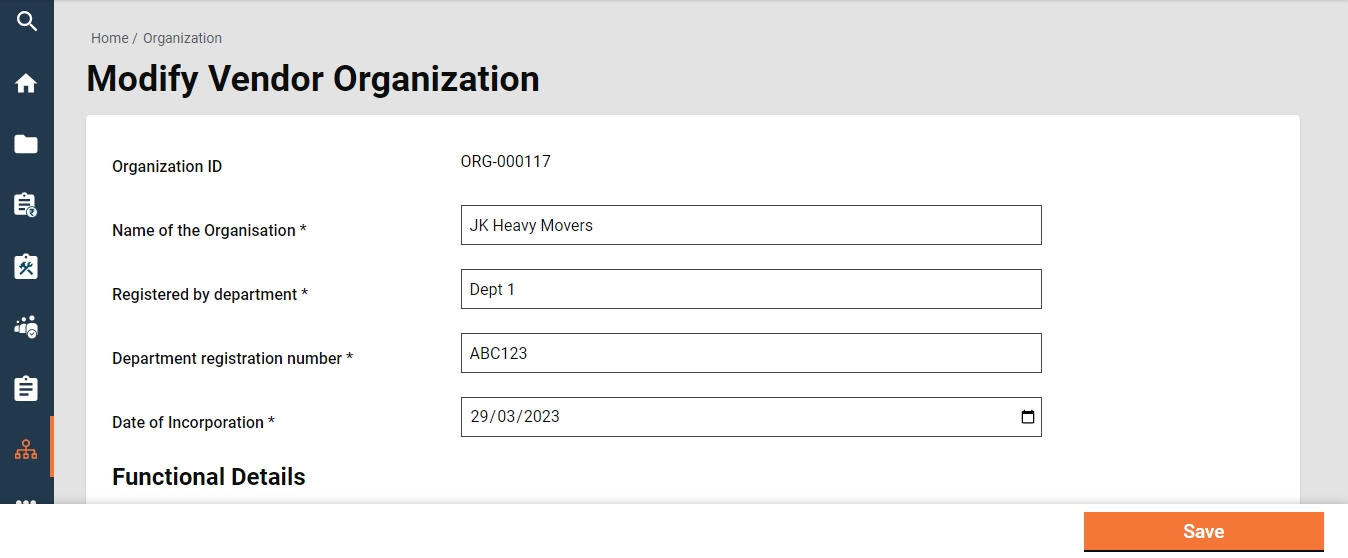This screenshot has width=1348, height=558.
Task: Click the Organization ID value ORG-000117
Action: [505, 161]
